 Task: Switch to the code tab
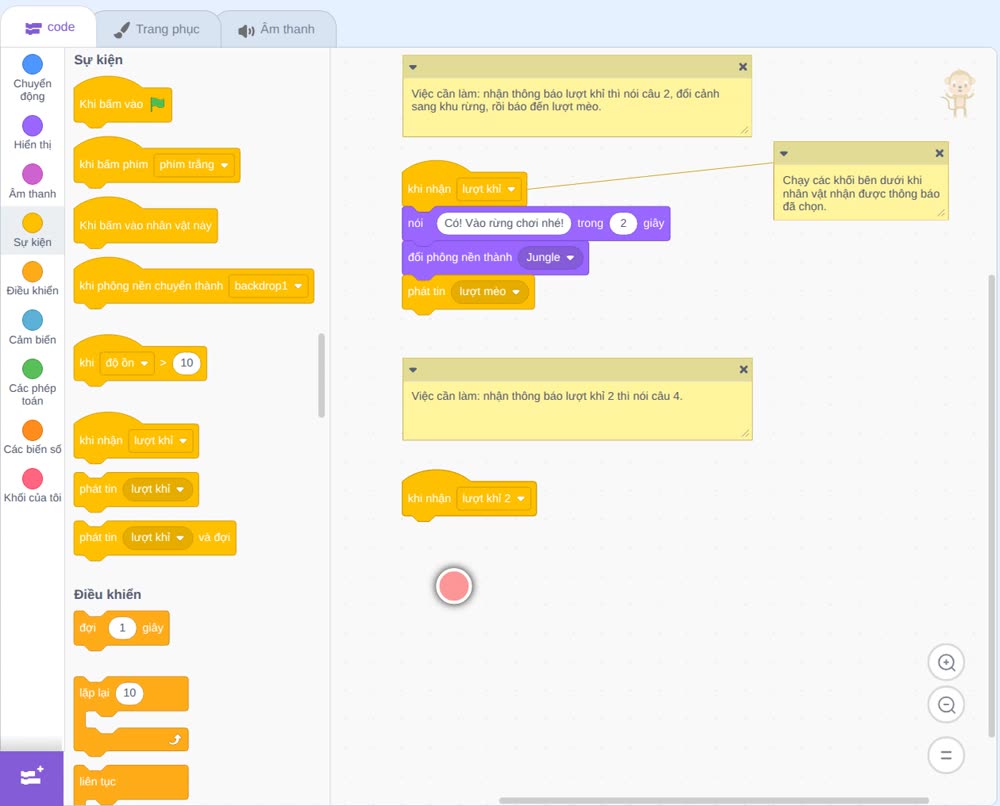49,27
